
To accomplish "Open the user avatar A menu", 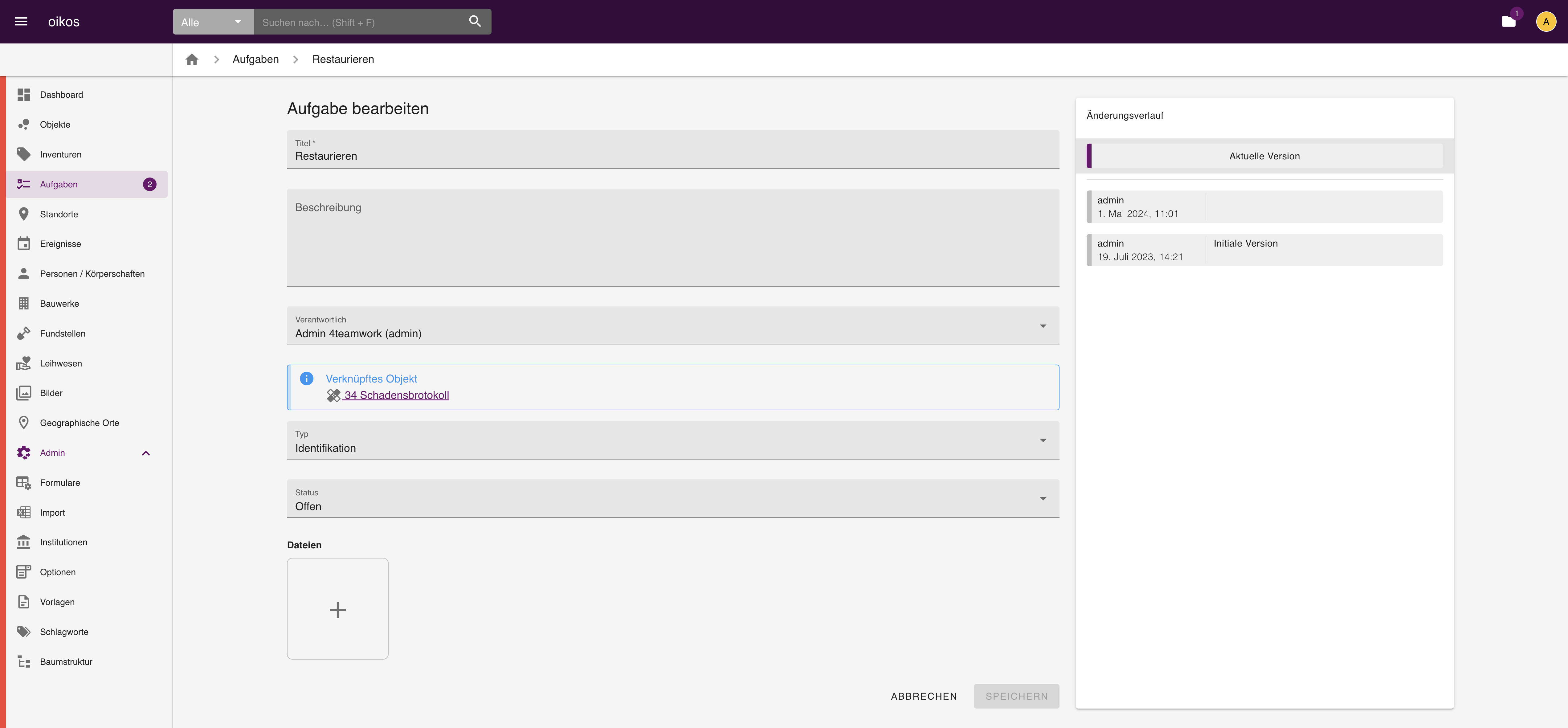I will pos(1546,22).
